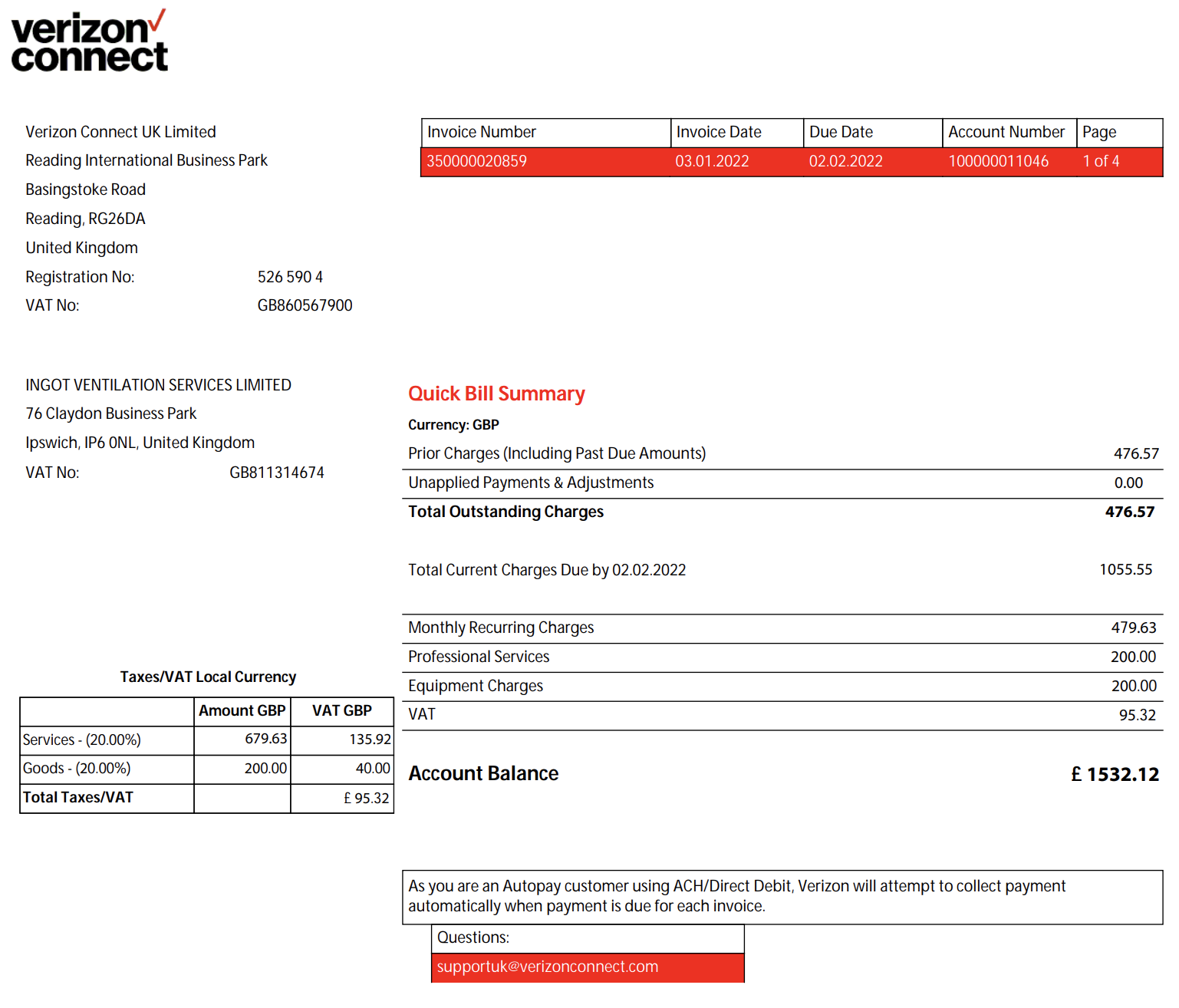The height and width of the screenshot is (1008, 1179).
Task: Select the 'Reading, RG26DA' line
Action: pyautogui.click(x=85, y=219)
